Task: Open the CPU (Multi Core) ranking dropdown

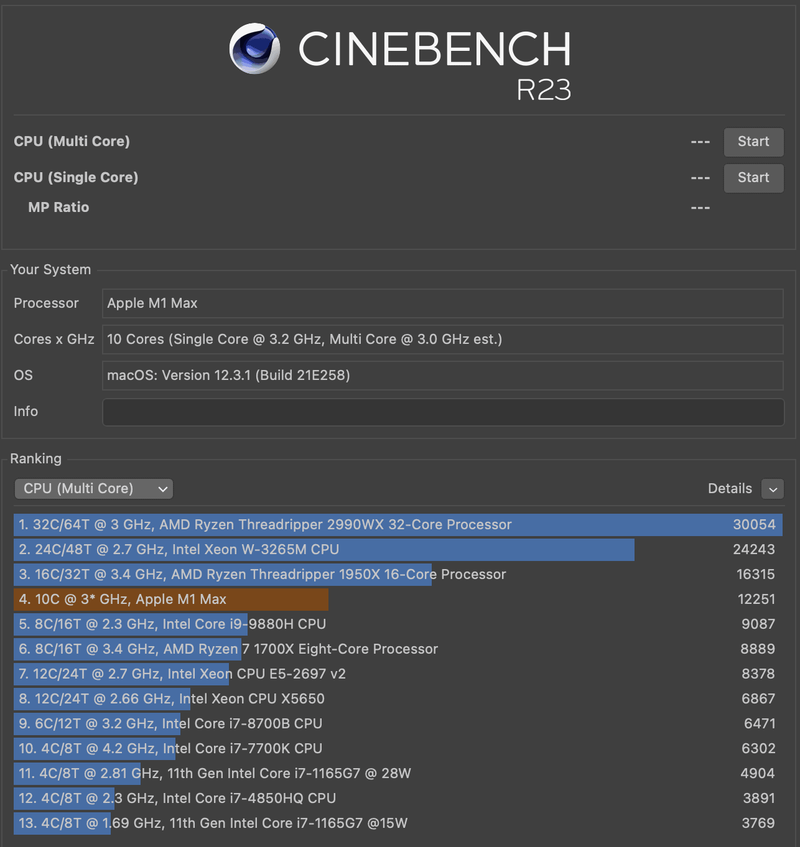Action: click(x=94, y=489)
